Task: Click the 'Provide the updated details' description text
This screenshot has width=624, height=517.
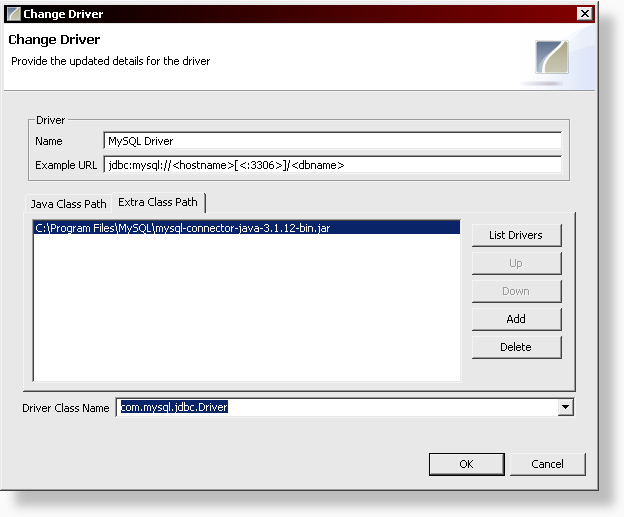Action: point(111,61)
